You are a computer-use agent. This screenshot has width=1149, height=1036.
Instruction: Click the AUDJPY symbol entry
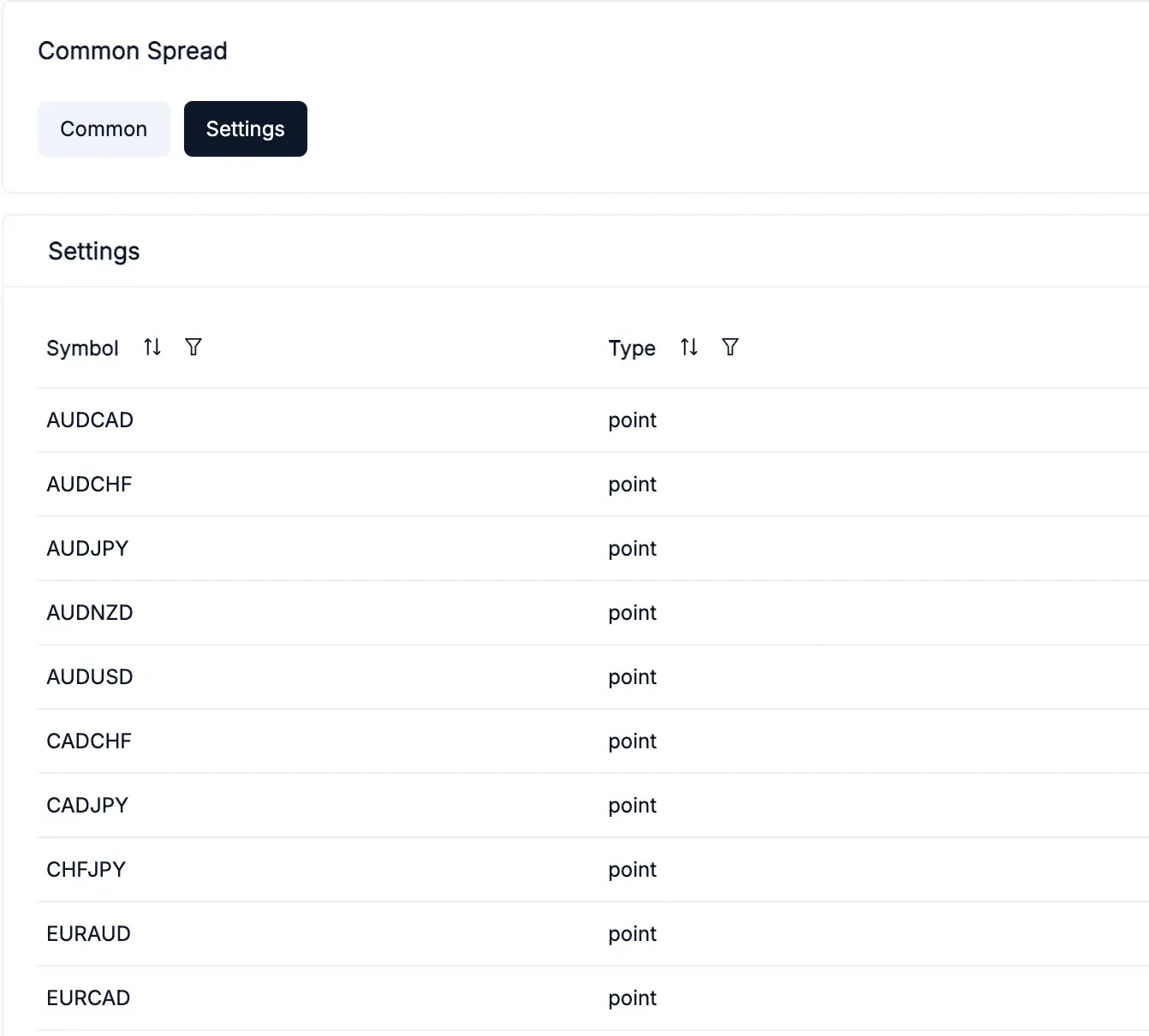point(87,549)
